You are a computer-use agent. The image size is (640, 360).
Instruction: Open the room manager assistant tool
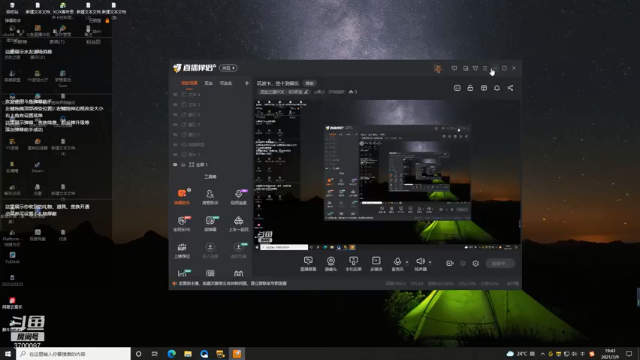(210, 196)
